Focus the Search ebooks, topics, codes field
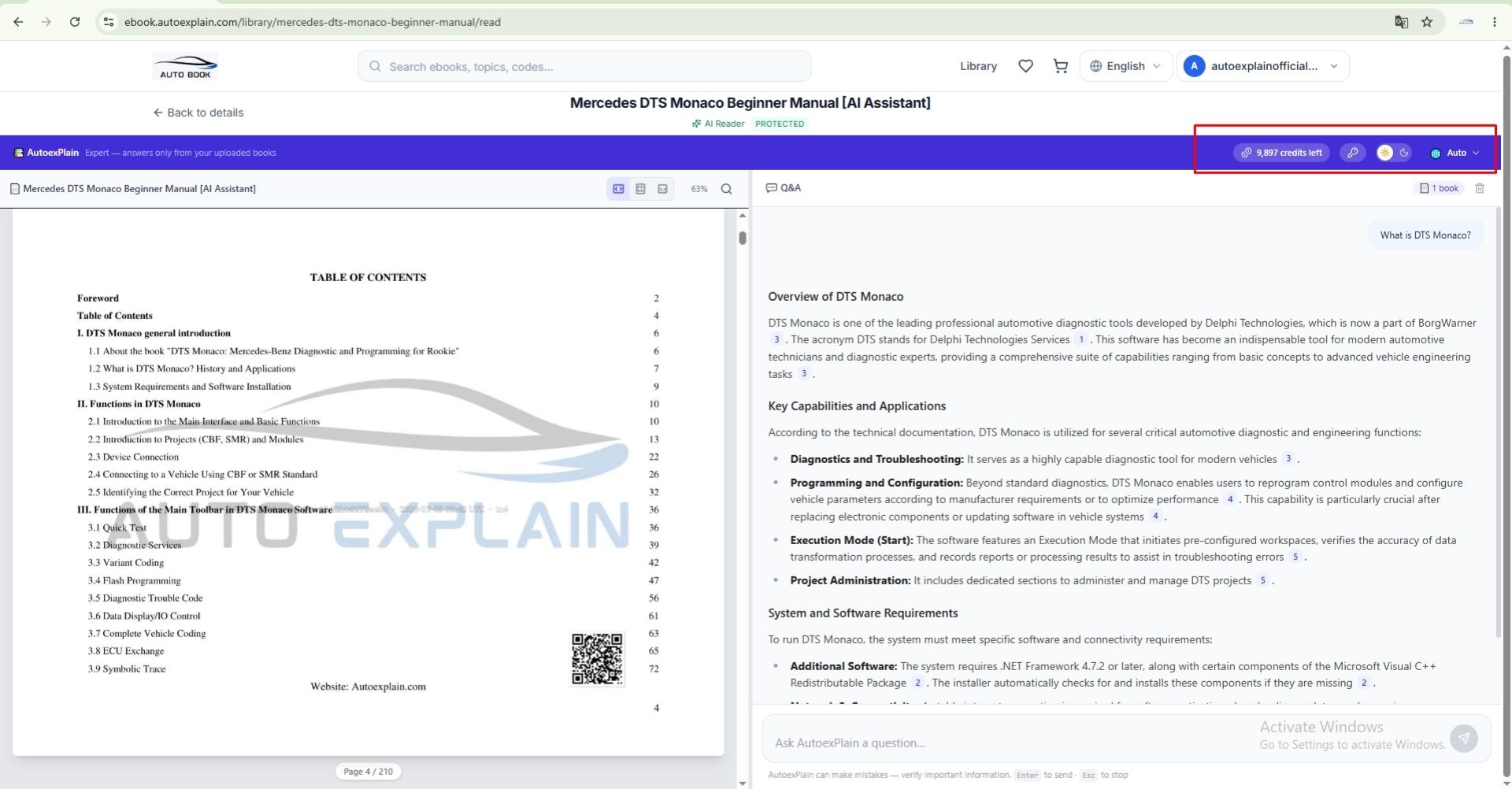The width and height of the screenshot is (1512, 789). pyautogui.click(x=584, y=66)
